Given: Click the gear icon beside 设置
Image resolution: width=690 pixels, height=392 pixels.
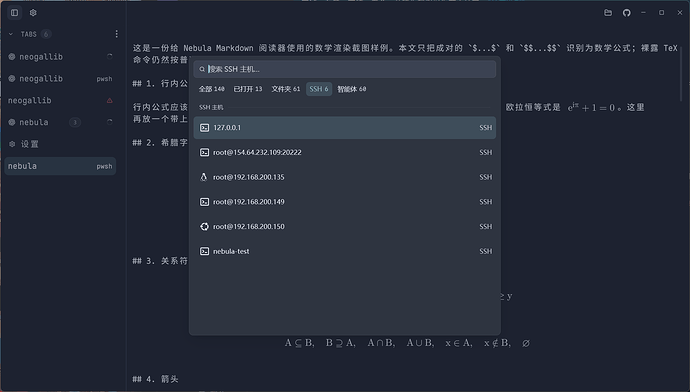Looking at the screenshot, I should 12,144.
